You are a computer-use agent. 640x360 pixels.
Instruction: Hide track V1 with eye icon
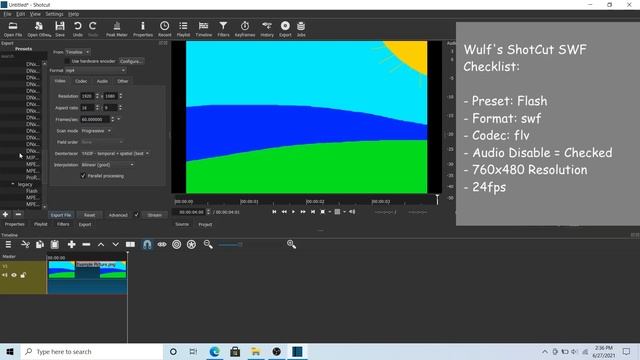[14, 275]
